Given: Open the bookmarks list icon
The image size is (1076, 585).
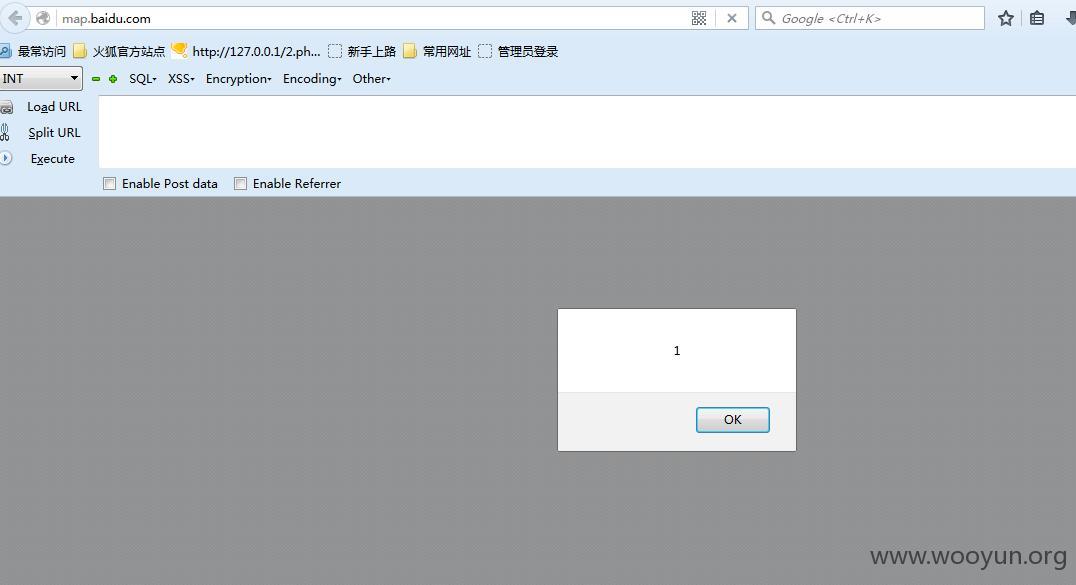Looking at the screenshot, I should pyautogui.click(x=1037, y=19).
